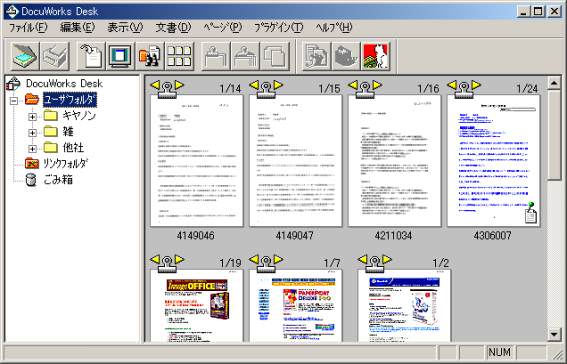Go to next page of document 4306007
567x364 pixels.
[476, 85]
